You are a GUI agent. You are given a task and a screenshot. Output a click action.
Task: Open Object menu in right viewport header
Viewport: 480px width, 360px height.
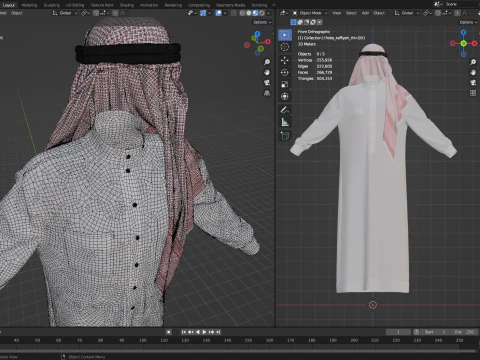(x=379, y=13)
